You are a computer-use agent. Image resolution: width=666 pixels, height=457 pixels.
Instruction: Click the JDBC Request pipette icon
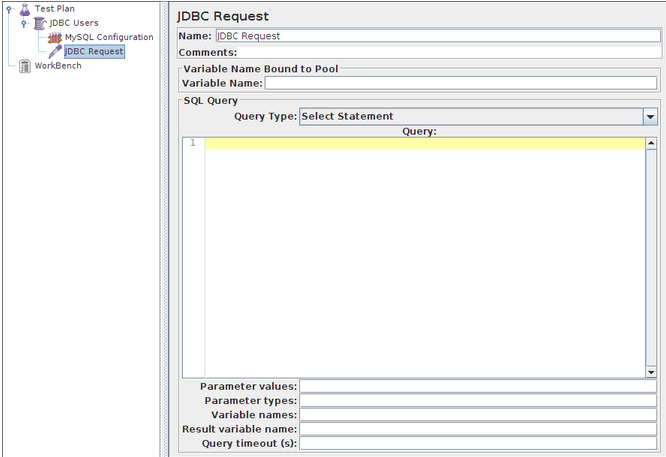[x=55, y=51]
